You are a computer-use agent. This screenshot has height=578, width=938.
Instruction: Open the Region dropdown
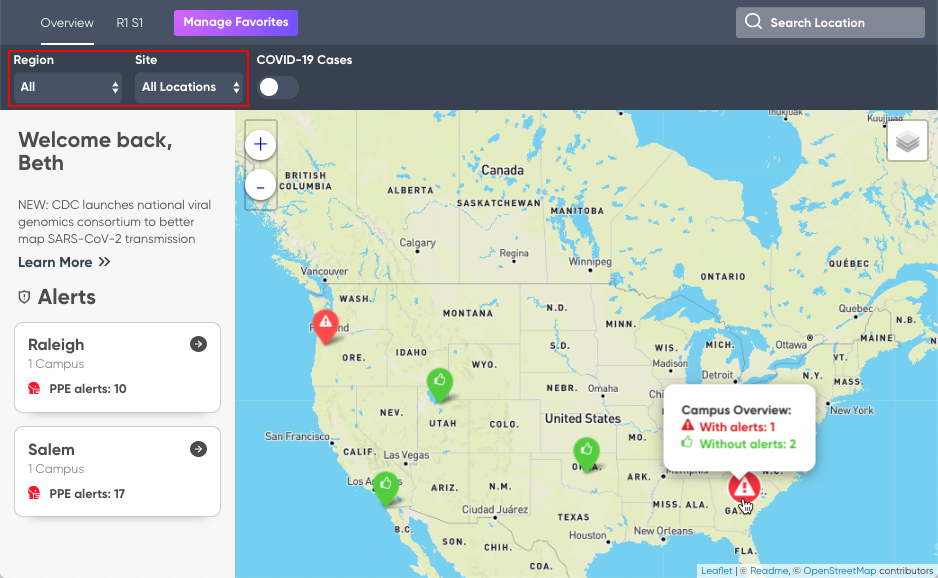pos(68,87)
